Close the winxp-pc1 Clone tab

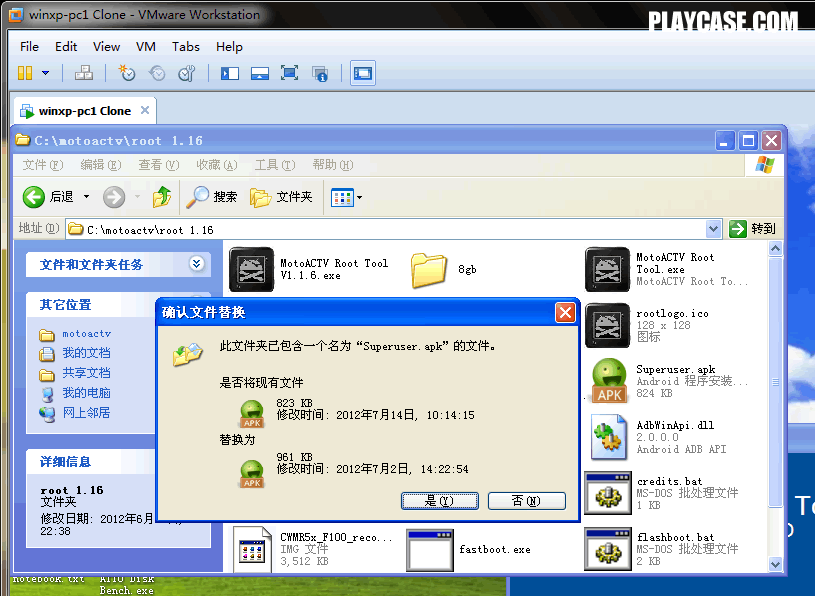tap(145, 110)
